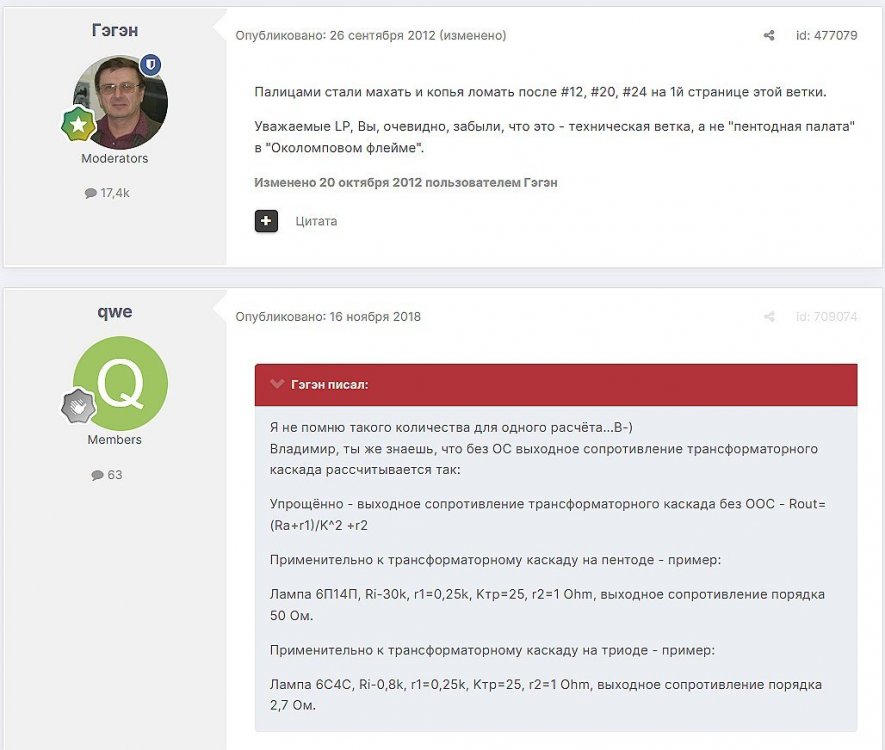Toggle the plus multiquote button
Image resolution: width=885 pixels, height=750 pixels.
(266, 221)
